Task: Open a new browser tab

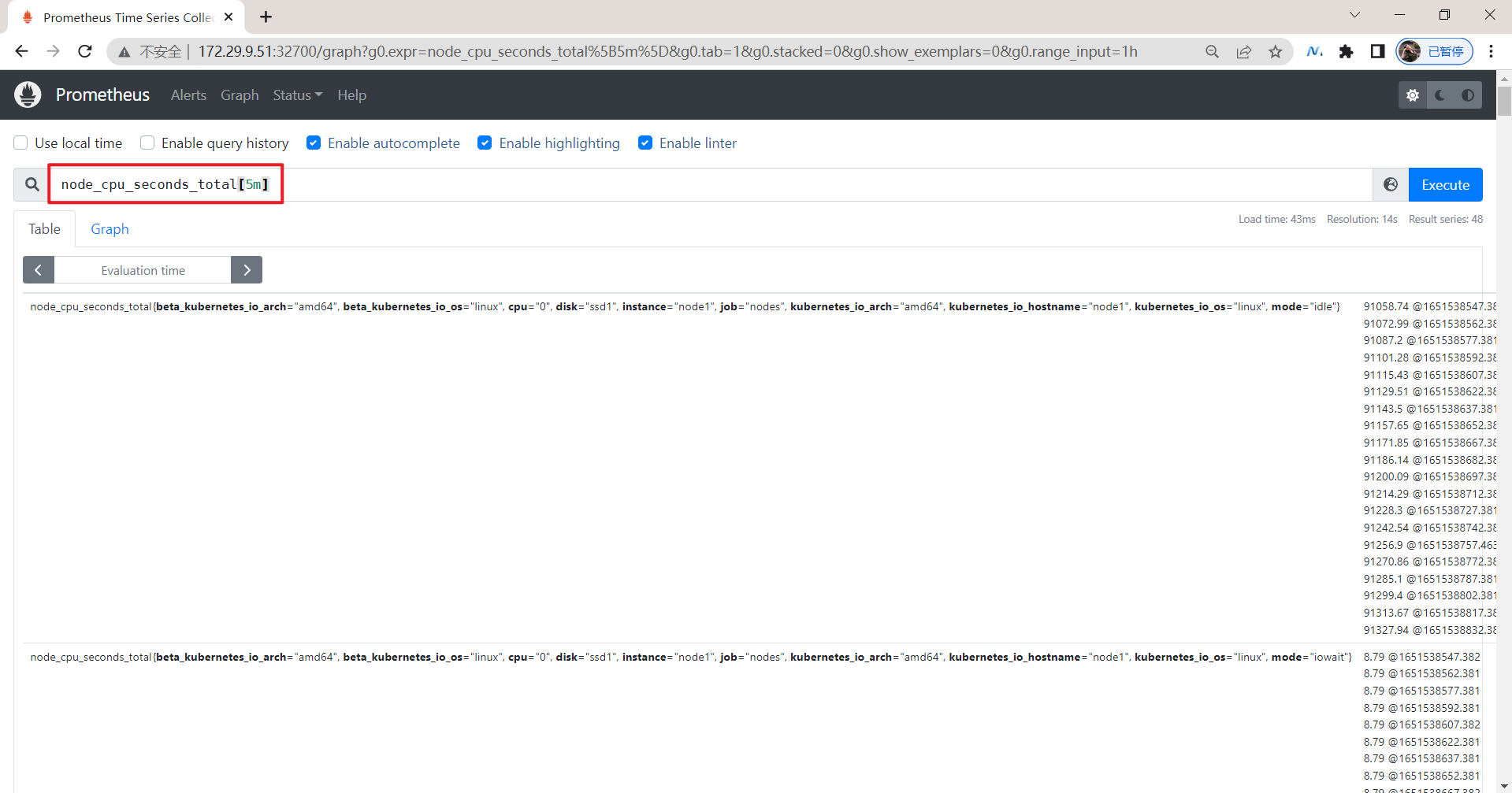Action: [x=266, y=17]
